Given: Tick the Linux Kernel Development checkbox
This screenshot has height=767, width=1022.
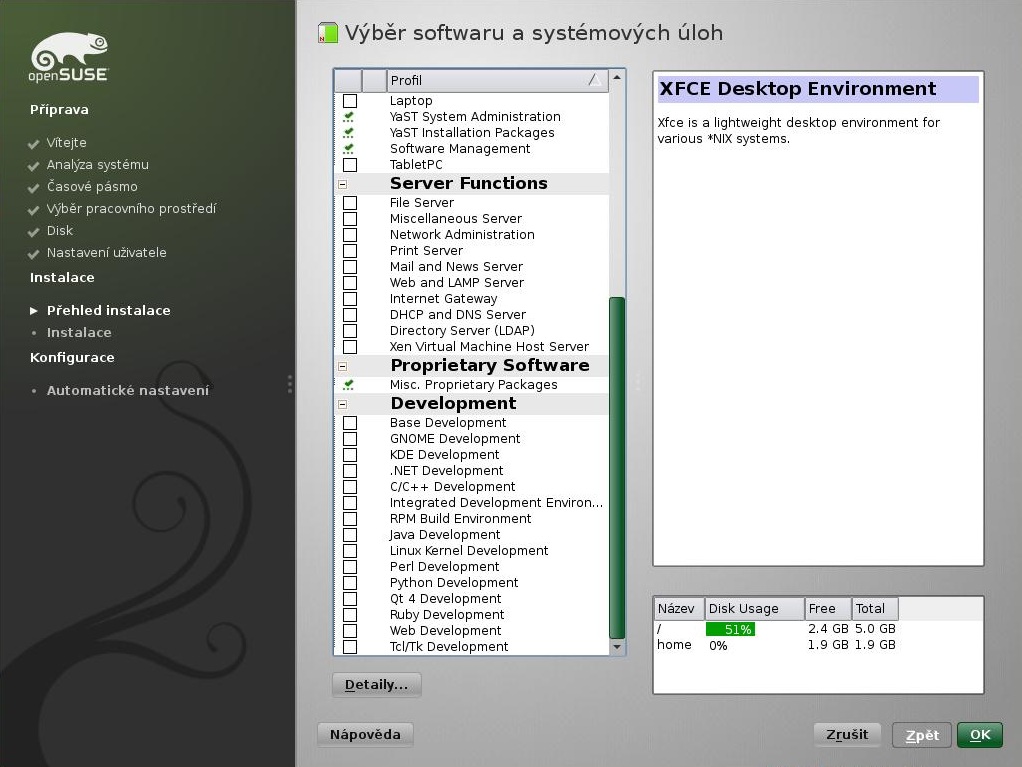Looking at the screenshot, I should pos(350,551).
